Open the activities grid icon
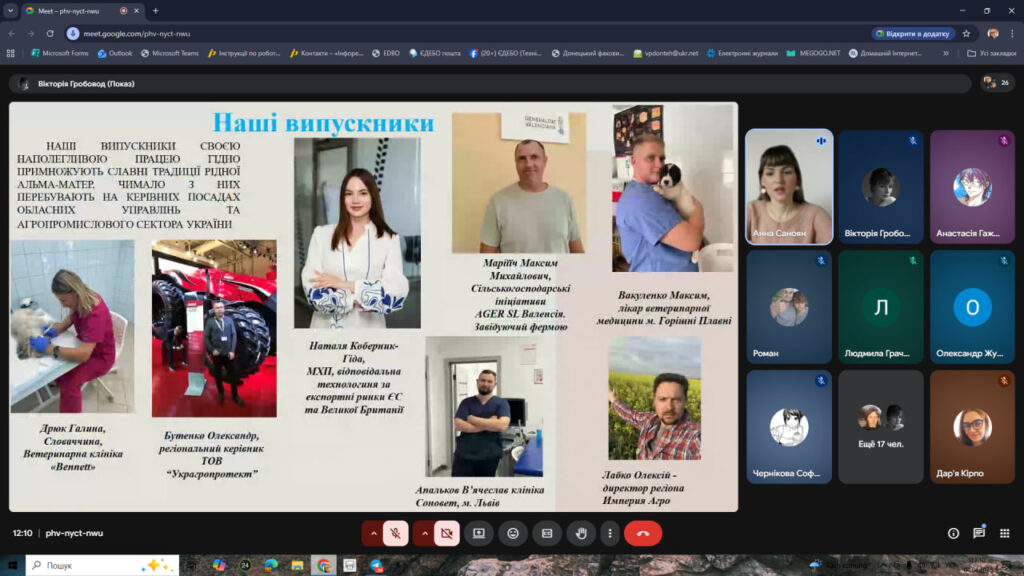 tap(1004, 534)
